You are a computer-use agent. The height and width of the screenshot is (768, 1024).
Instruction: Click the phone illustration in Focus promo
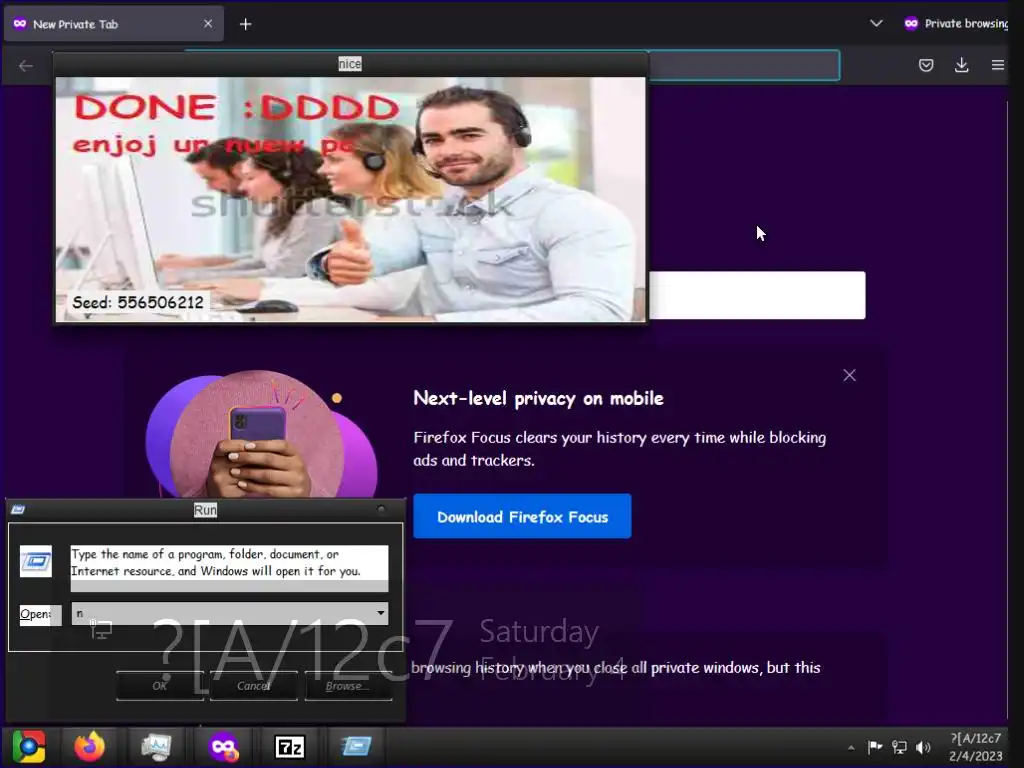point(261,434)
